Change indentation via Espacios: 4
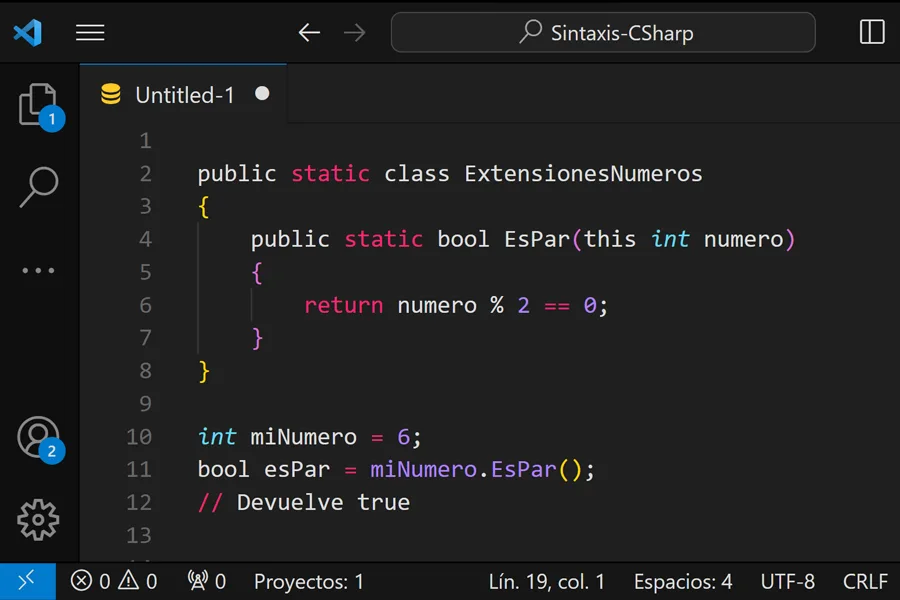The width and height of the screenshot is (900, 600). (x=683, y=582)
